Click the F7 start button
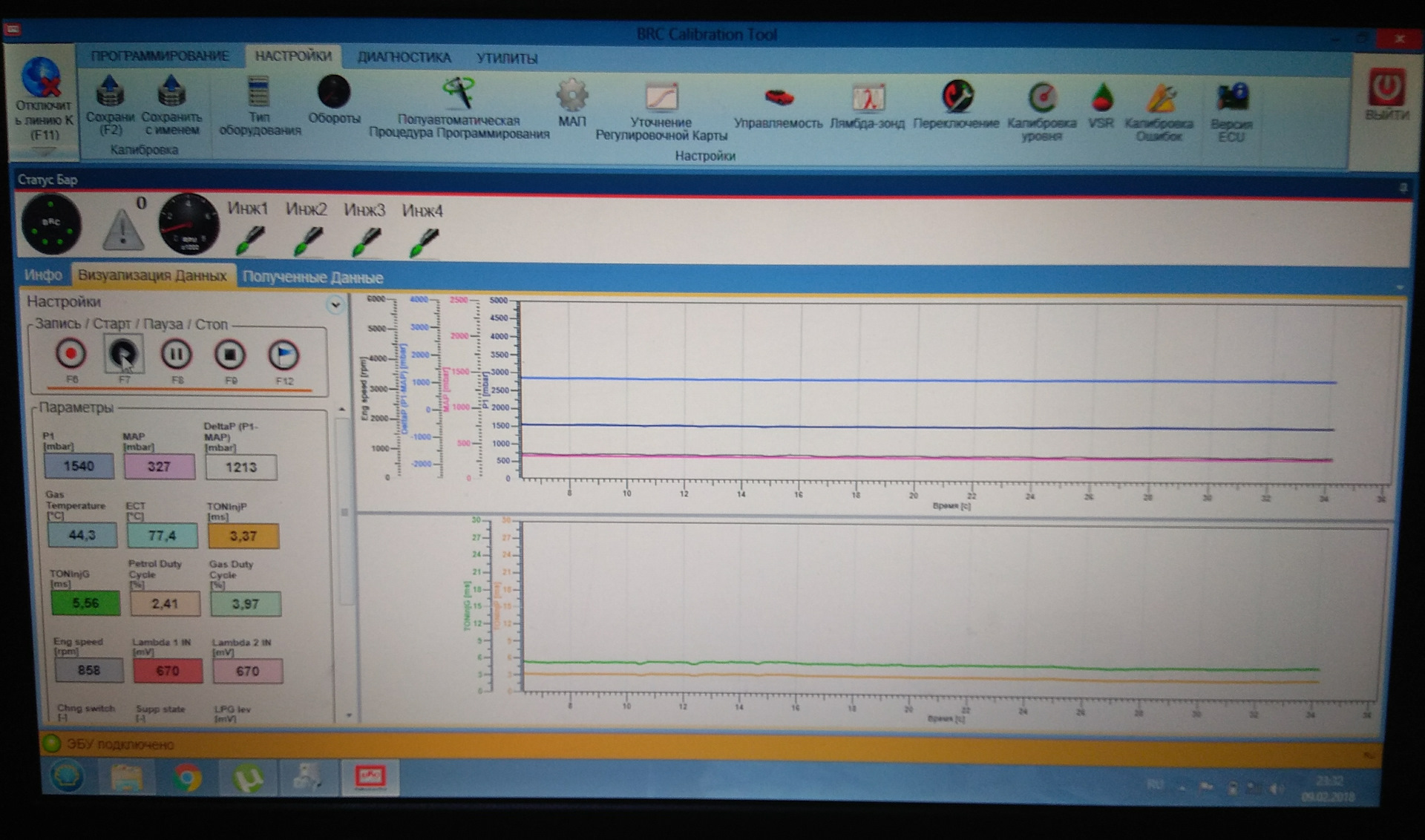The width and height of the screenshot is (1425, 840). point(123,354)
